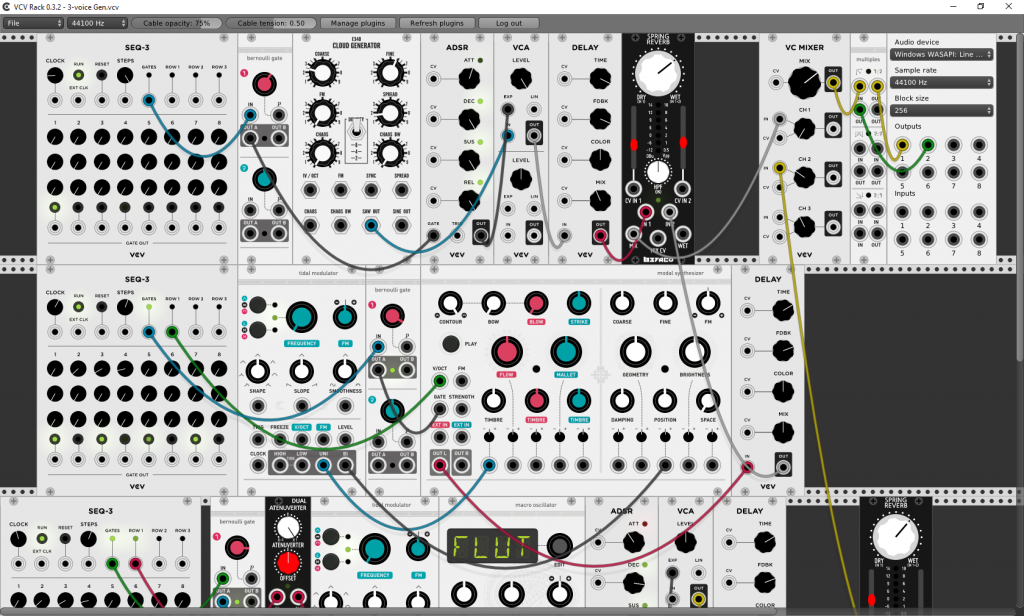Click the ADSR REL knob

(x=469, y=201)
